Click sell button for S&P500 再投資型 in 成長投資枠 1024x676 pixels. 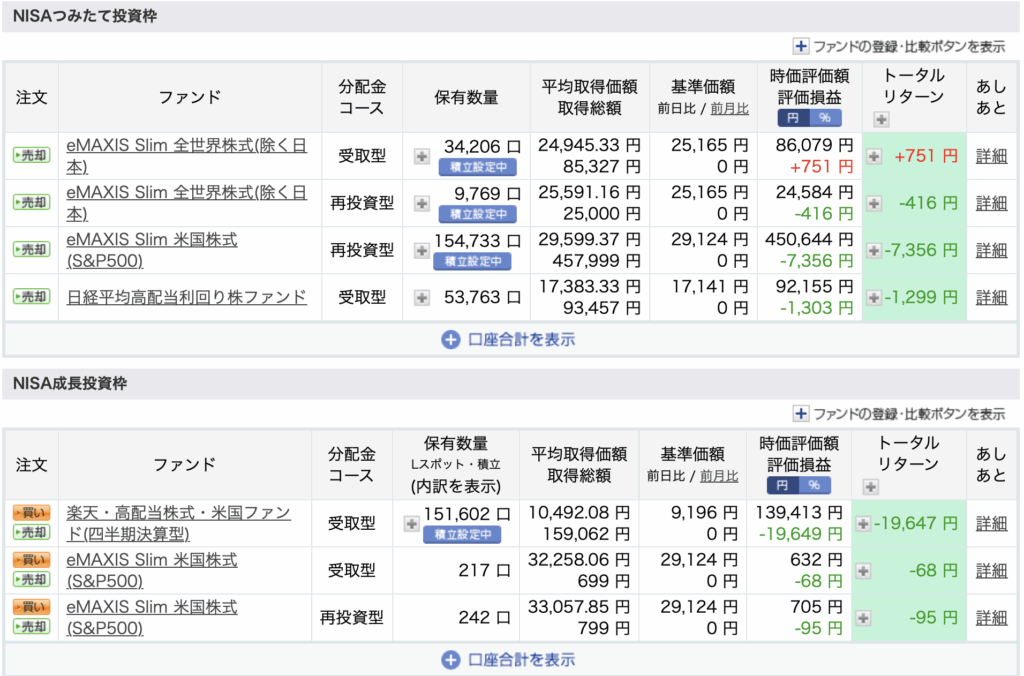click(x=31, y=627)
